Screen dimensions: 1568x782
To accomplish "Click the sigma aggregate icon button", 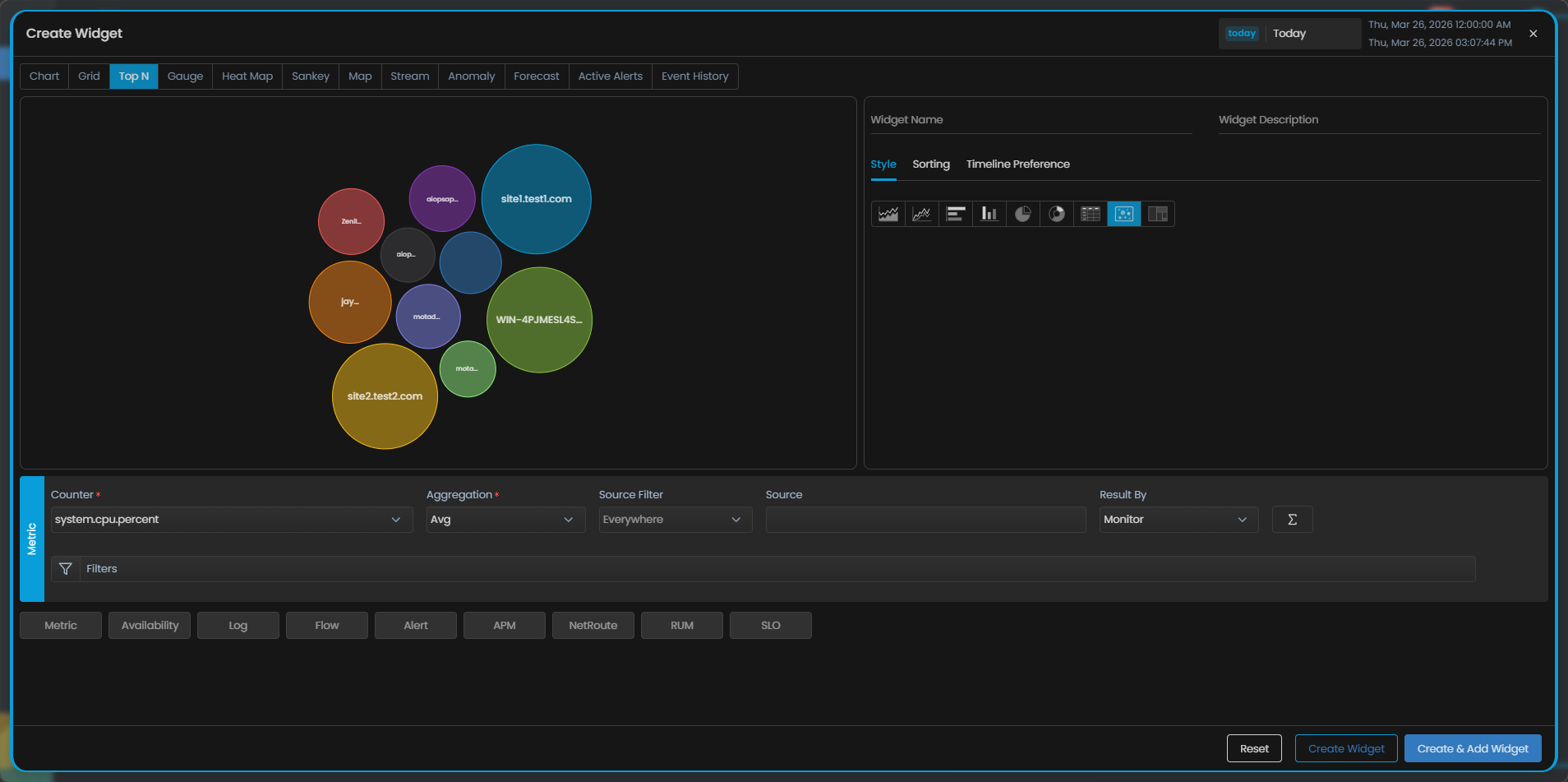I will pos(1292,520).
